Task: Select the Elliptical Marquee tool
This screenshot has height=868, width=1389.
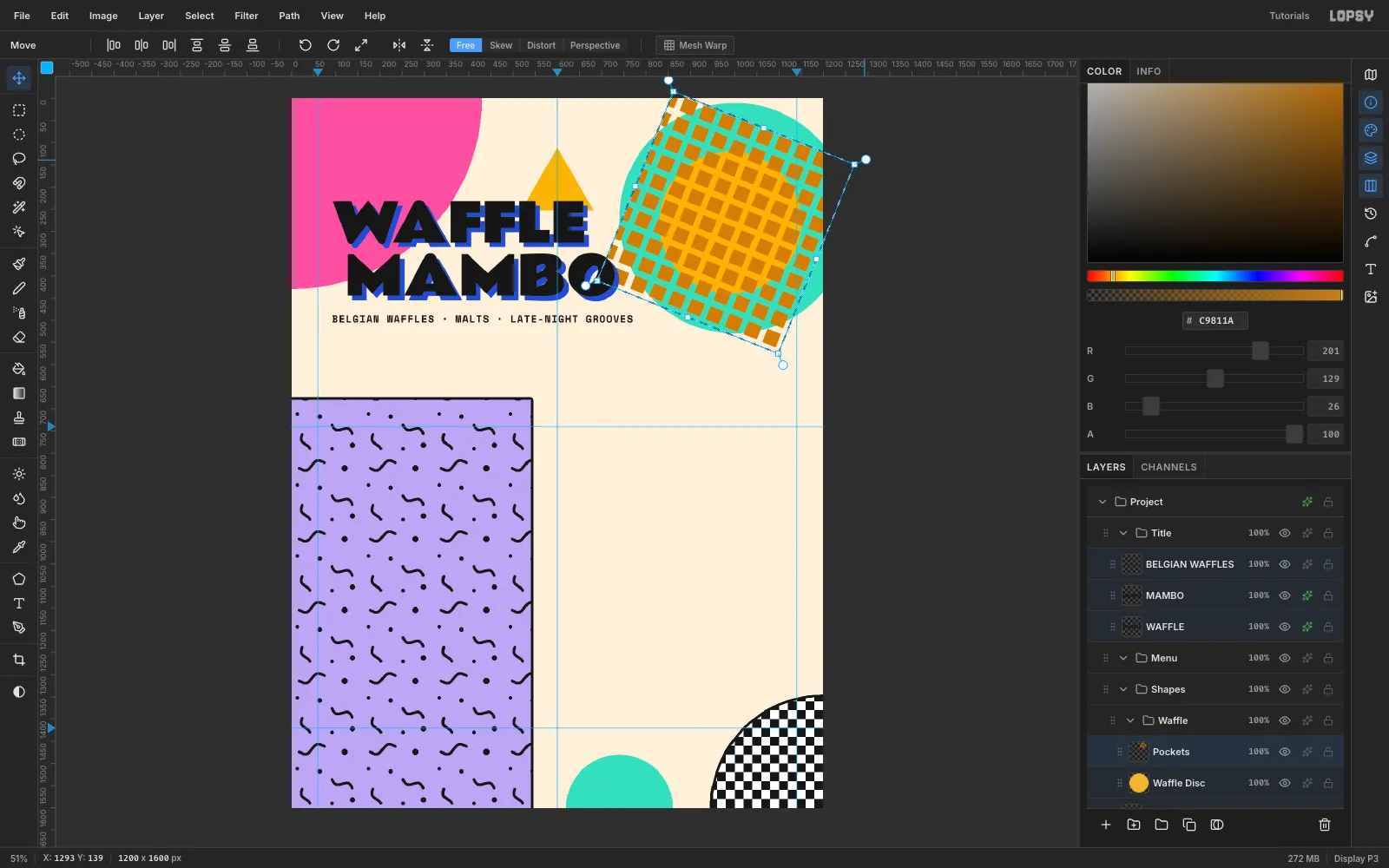Action: [x=19, y=135]
